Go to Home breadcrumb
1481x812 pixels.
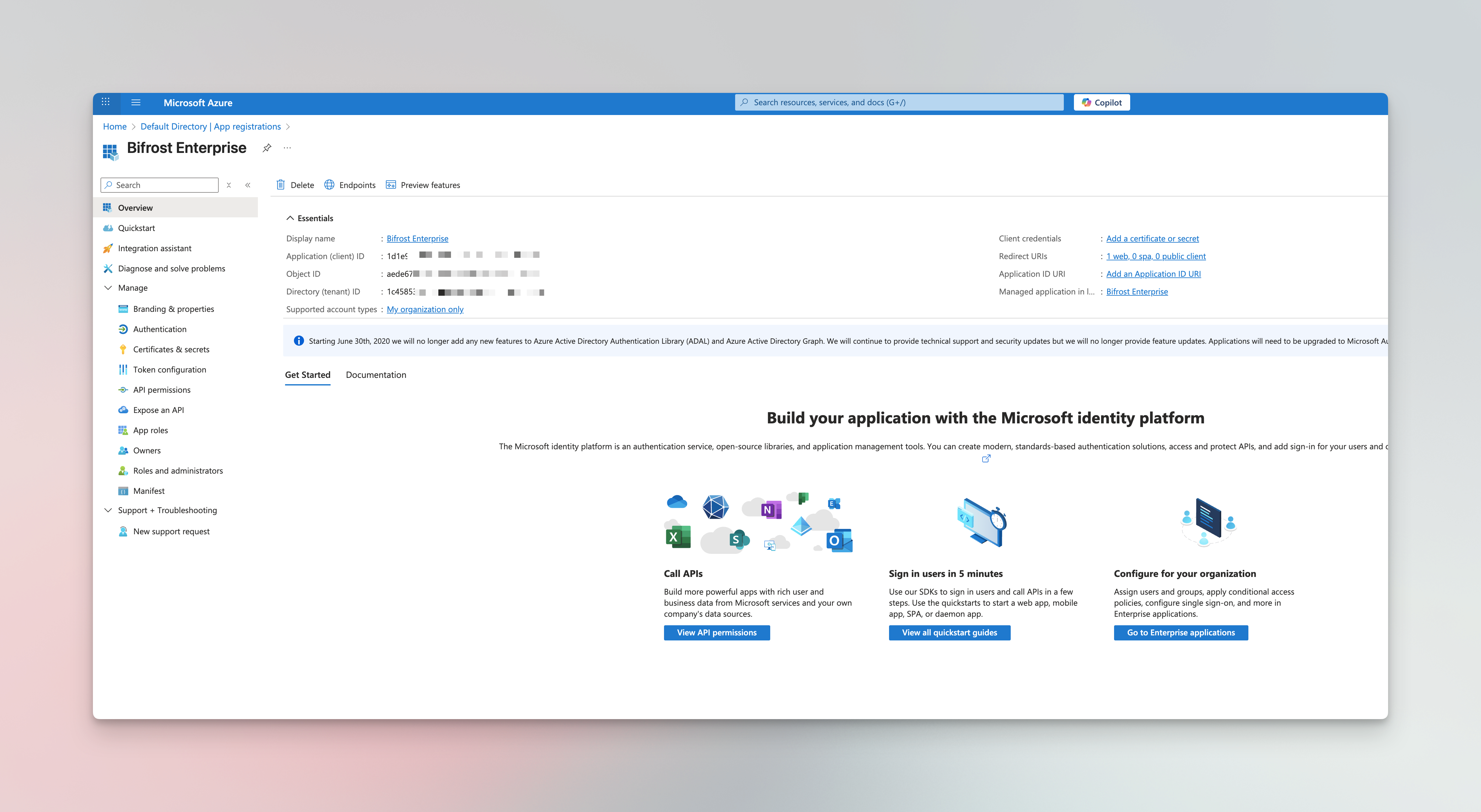[114, 126]
